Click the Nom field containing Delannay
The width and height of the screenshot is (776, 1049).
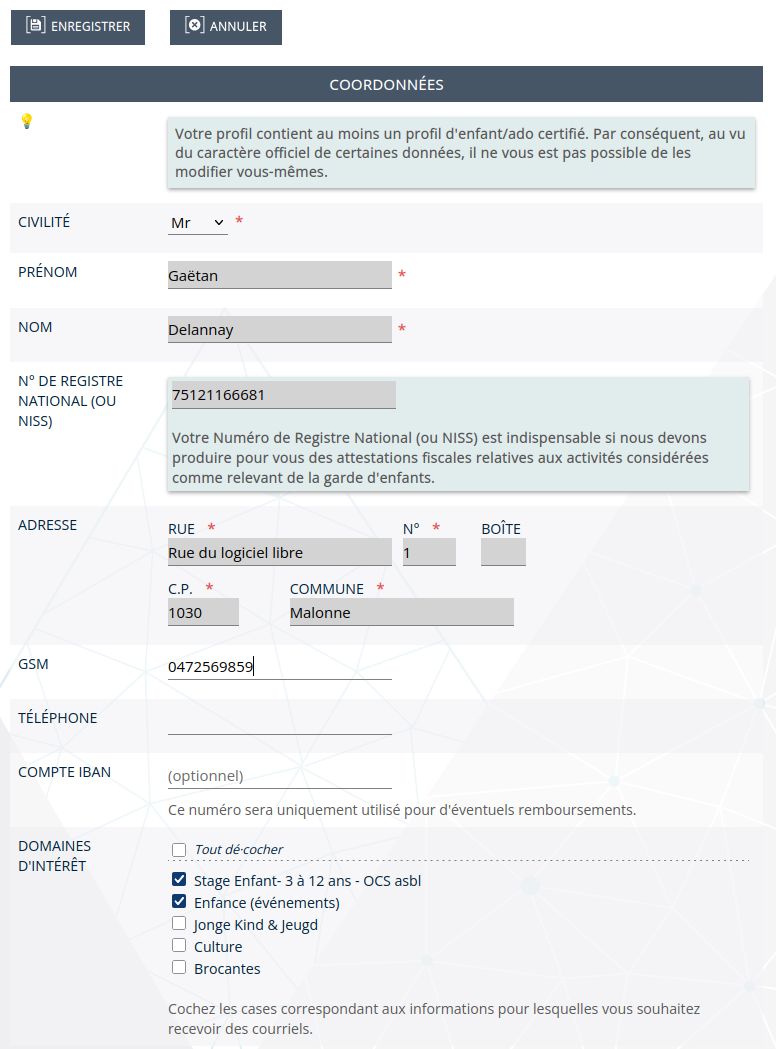pos(280,329)
